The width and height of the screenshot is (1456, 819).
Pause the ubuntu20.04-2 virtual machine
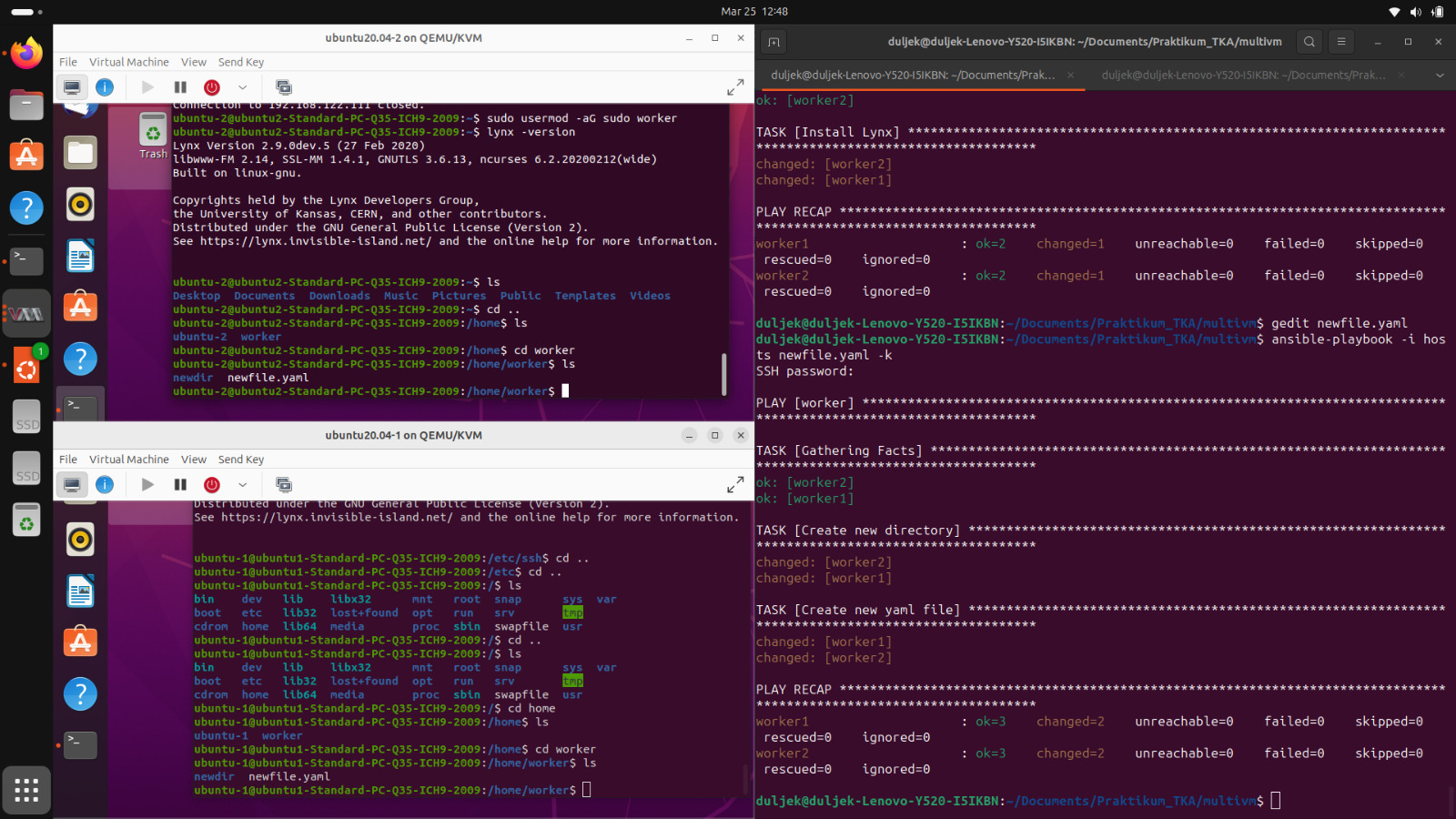click(180, 87)
